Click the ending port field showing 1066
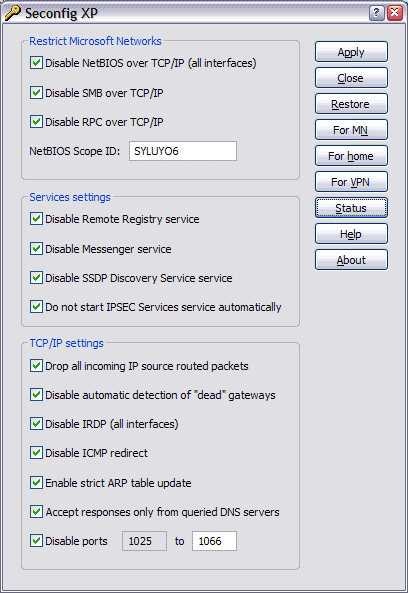Image resolution: width=408 pixels, height=593 pixels. click(x=214, y=541)
